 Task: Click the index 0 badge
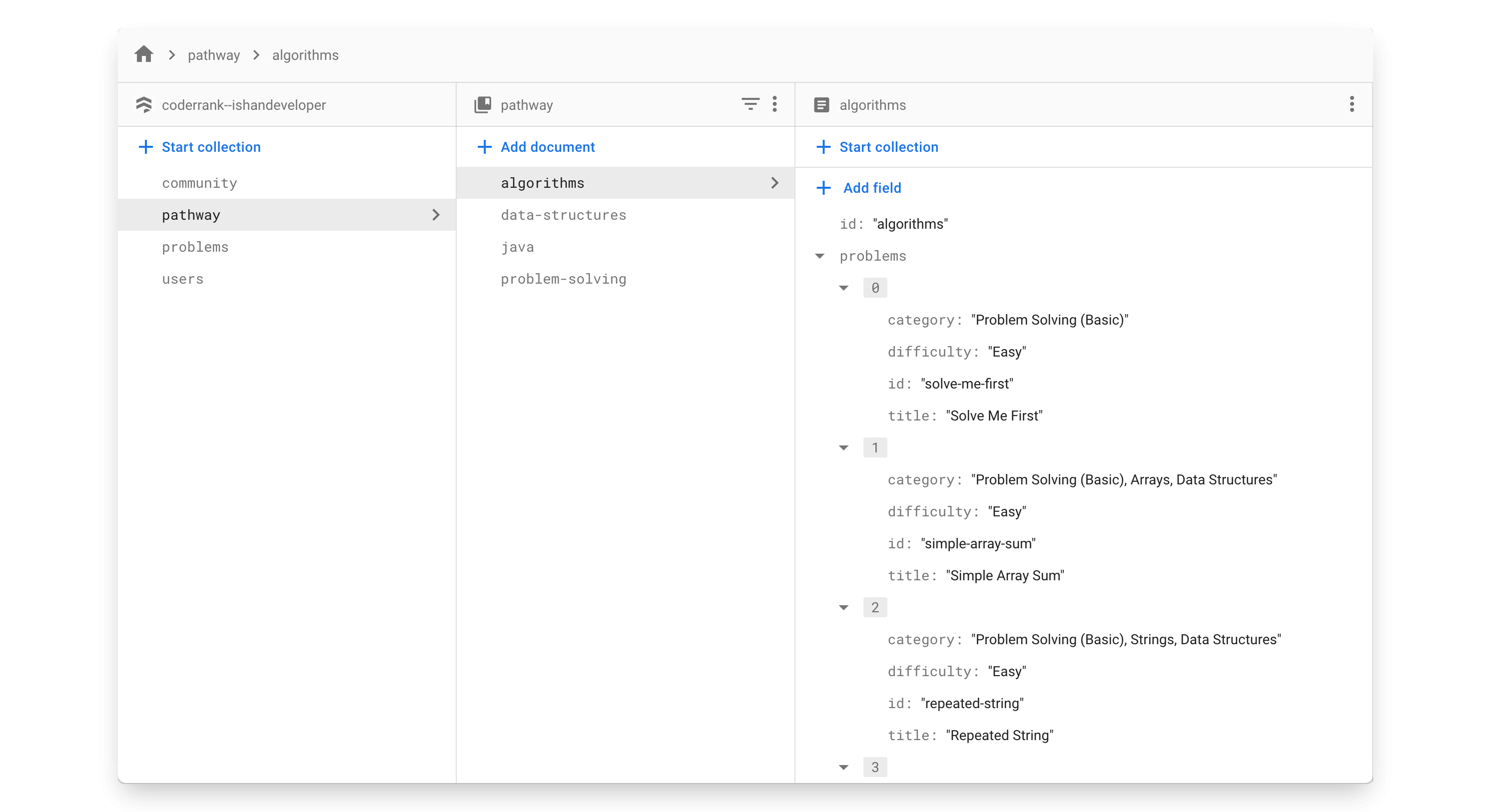(x=875, y=288)
